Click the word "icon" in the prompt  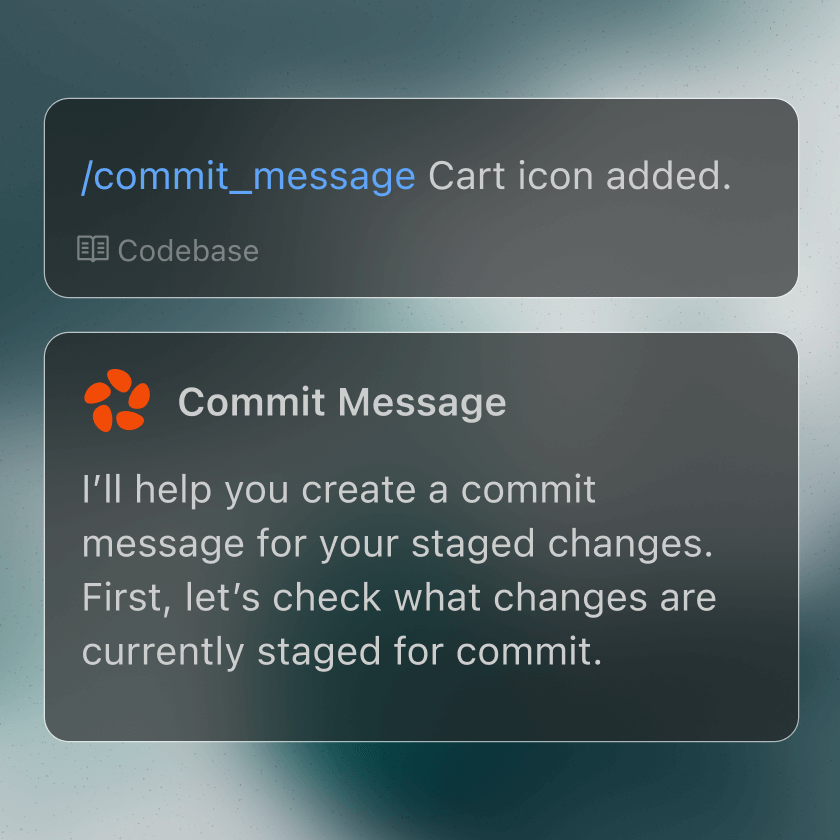556,176
